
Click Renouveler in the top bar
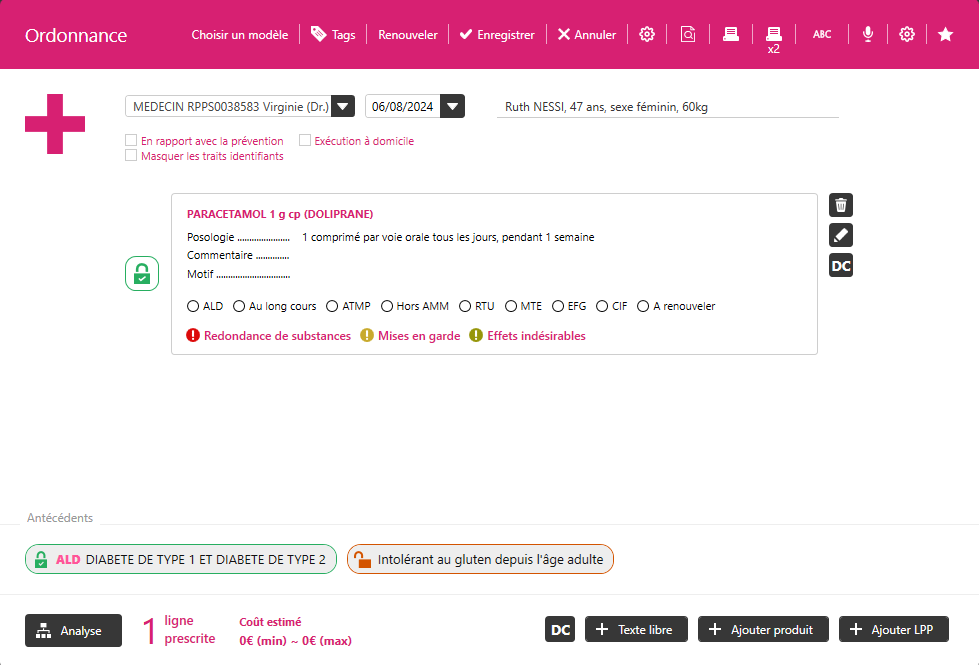407,35
